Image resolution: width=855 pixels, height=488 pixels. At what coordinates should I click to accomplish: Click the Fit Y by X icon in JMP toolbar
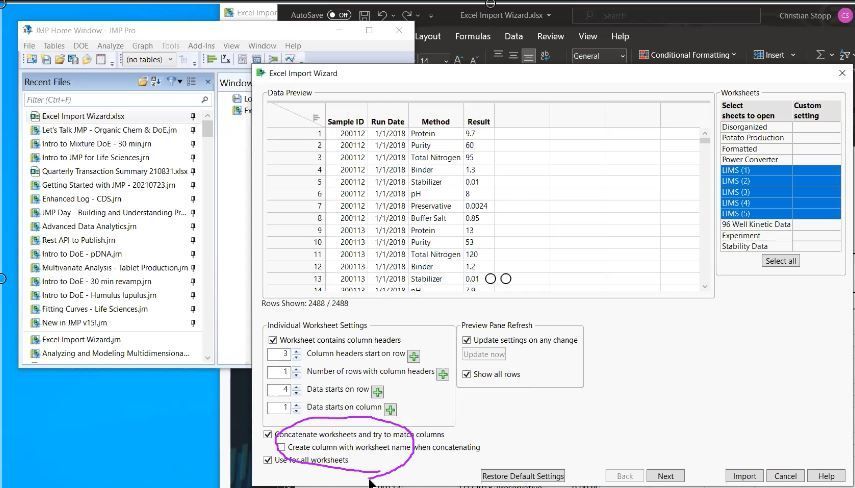click(226, 59)
